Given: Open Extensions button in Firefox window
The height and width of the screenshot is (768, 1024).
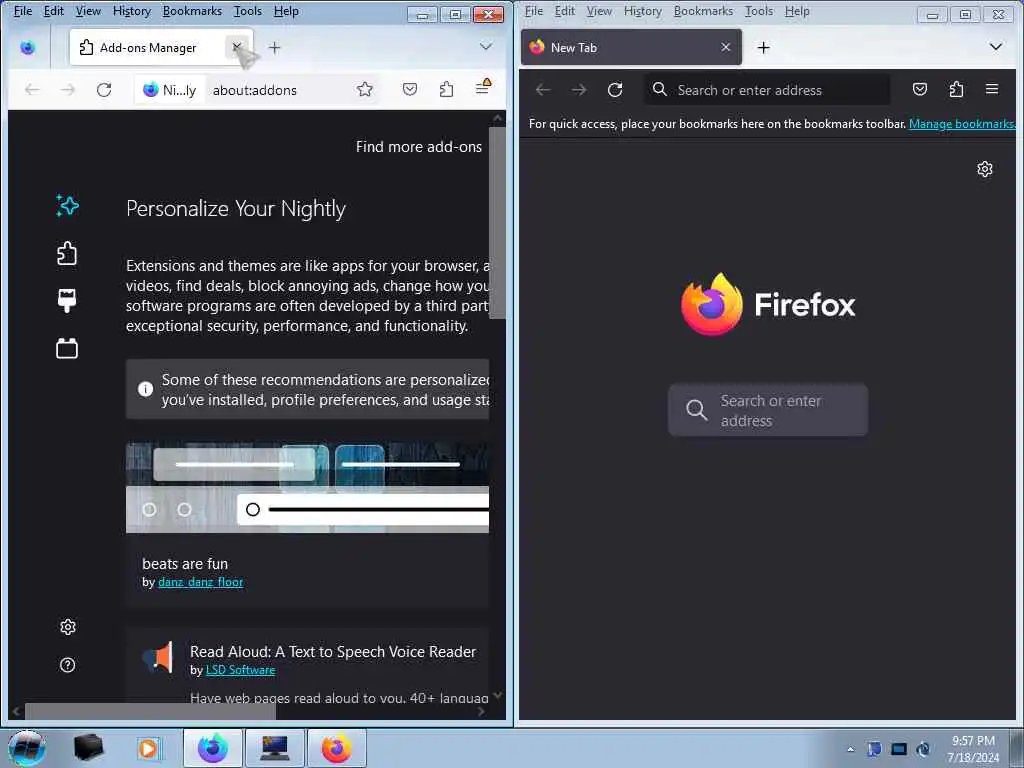Looking at the screenshot, I should click(956, 89).
